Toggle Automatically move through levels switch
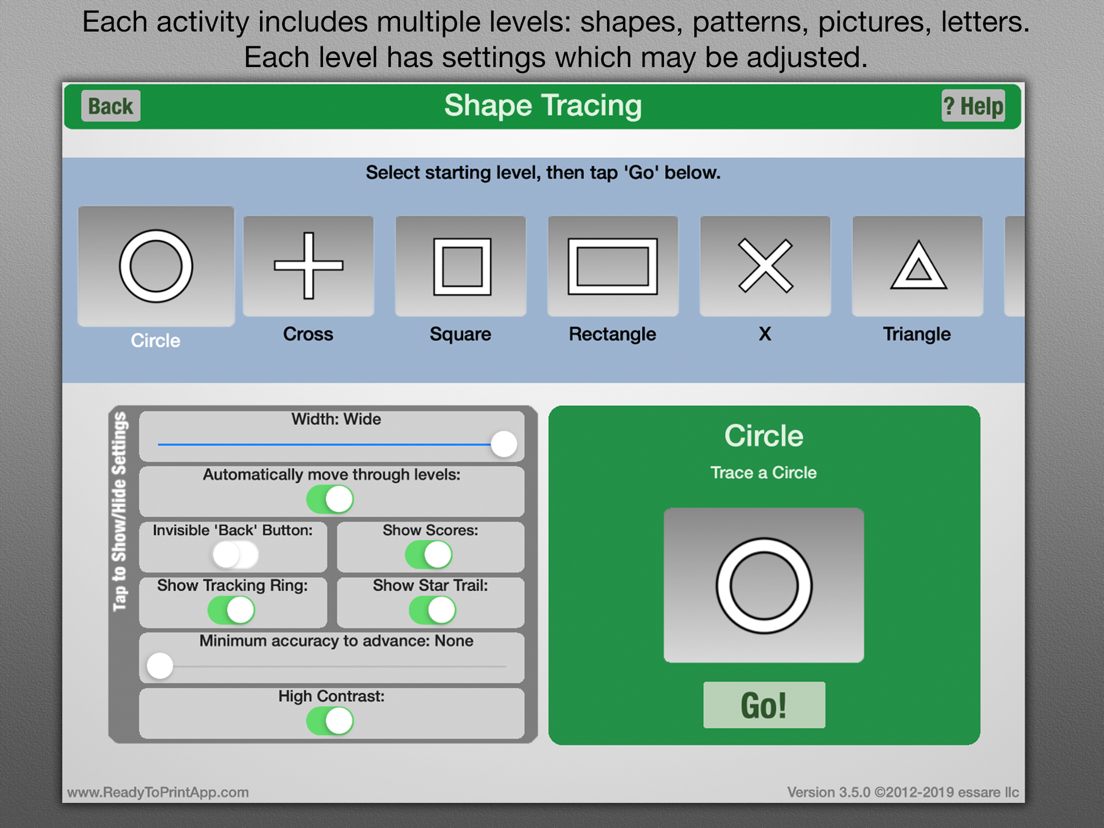The width and height of the screenshot is (1104, 828). click(330, 499)
